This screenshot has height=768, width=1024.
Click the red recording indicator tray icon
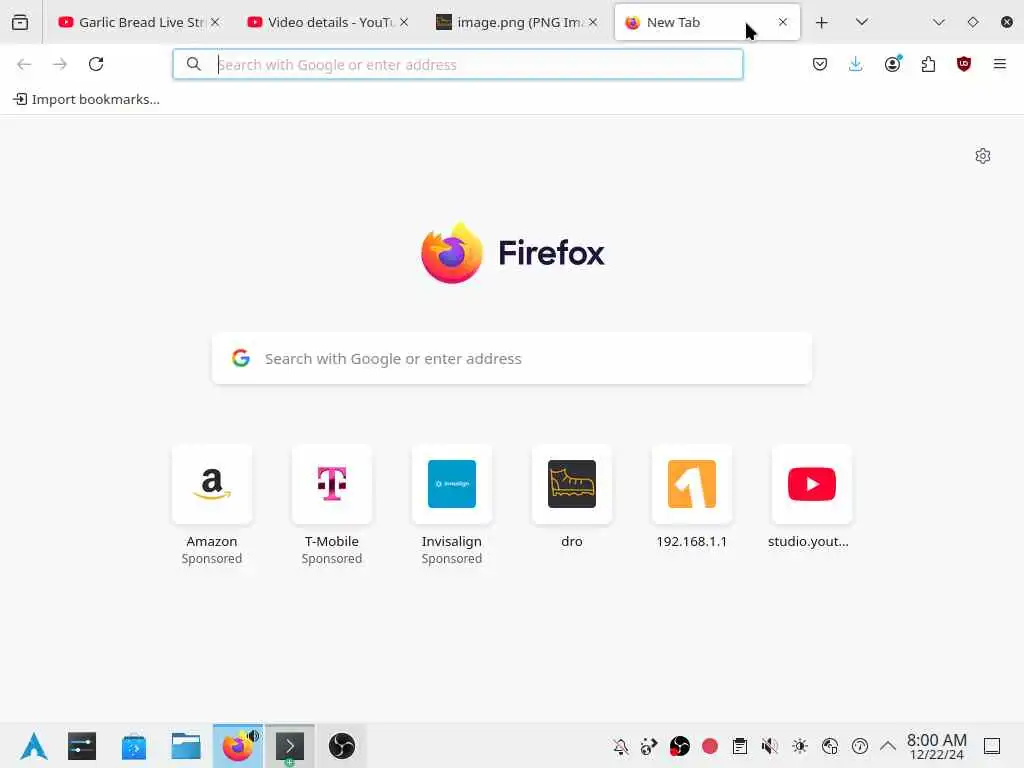710,746
